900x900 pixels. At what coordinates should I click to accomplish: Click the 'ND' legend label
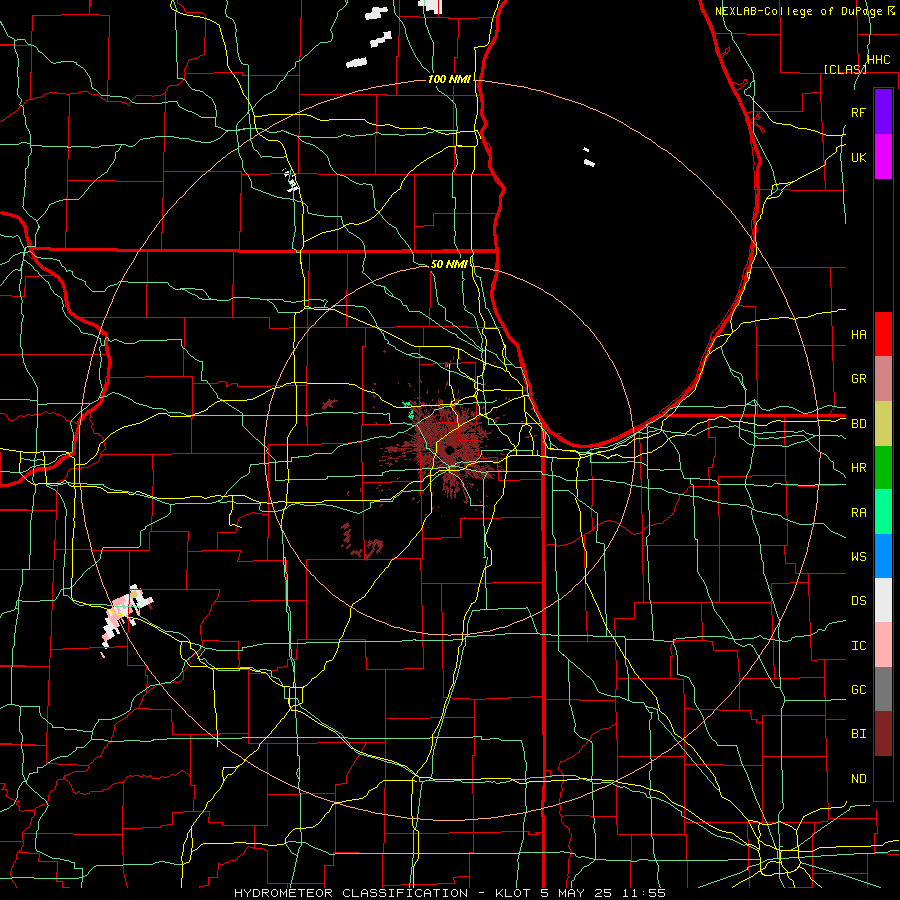[858, 779]
